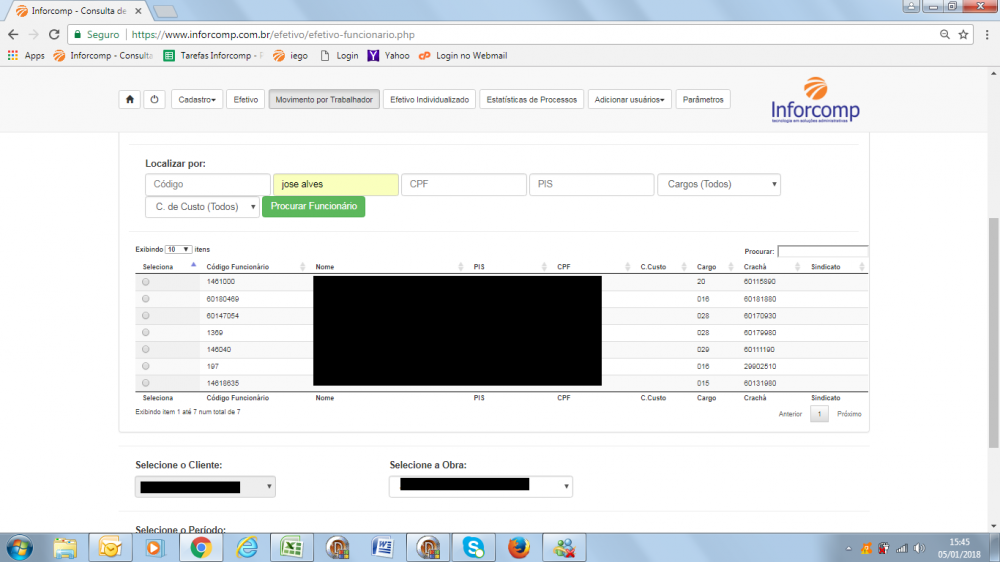This screenshot has width=1000, height=562.
Task: Click browser back arrow
Action: click(13, 34)
